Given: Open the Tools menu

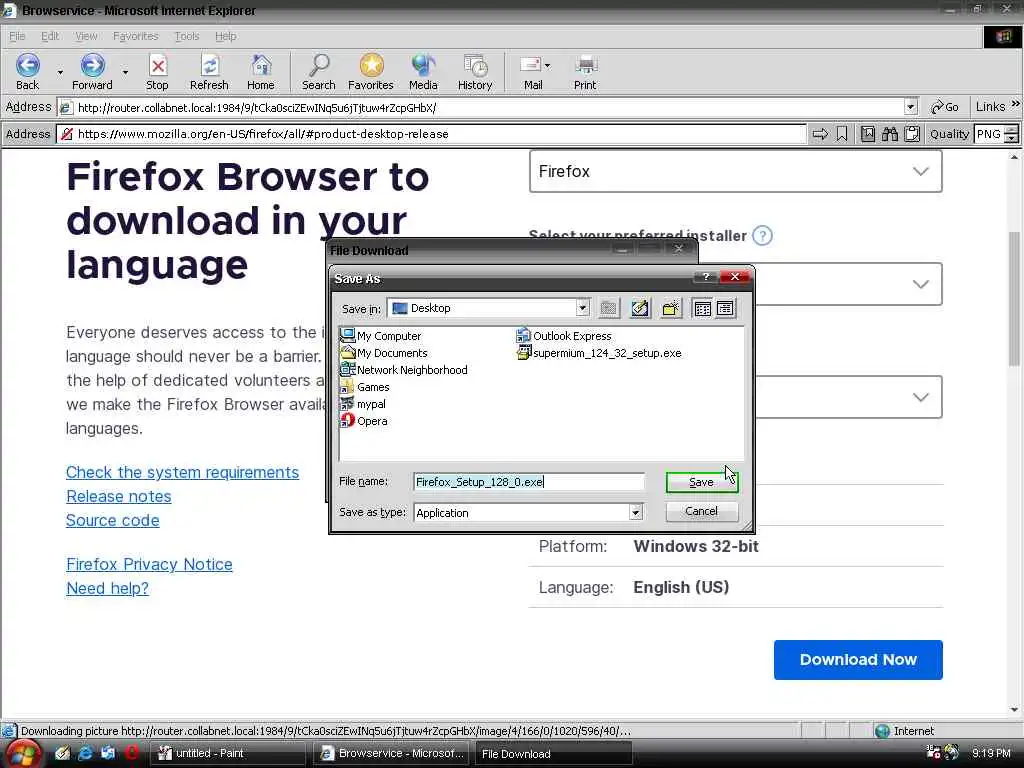Looking at the screenshot, I should pos(187,36).
